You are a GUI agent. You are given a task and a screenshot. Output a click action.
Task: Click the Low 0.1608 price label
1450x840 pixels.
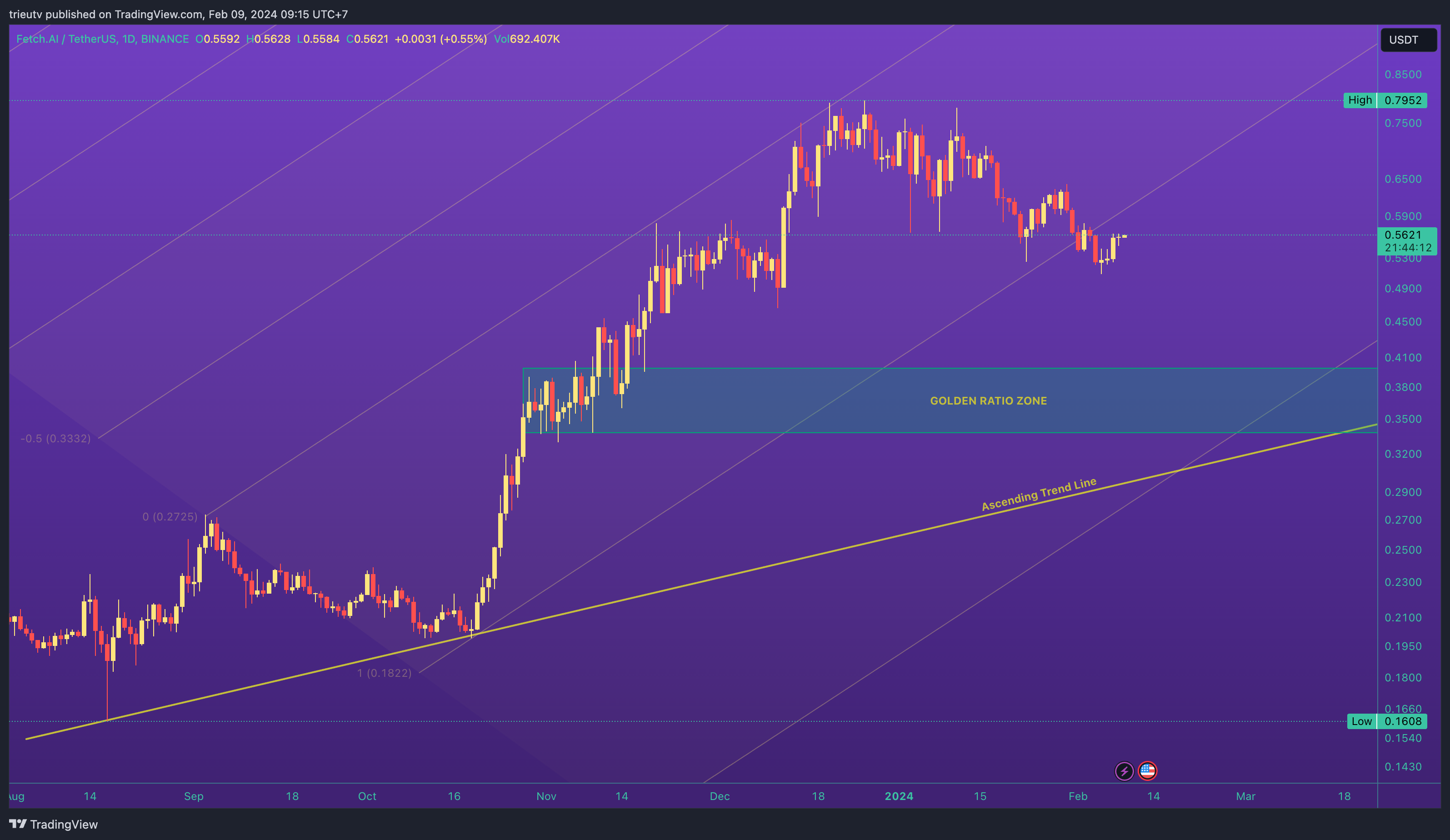coord(1387,721)
